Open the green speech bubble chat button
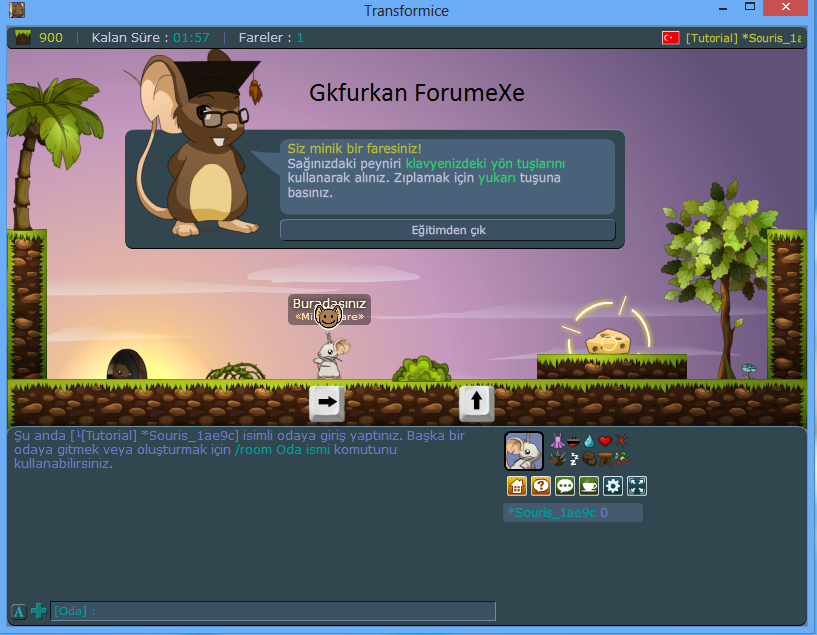The width and height of the screenshot is (817, 635). (x=565, y=486)
